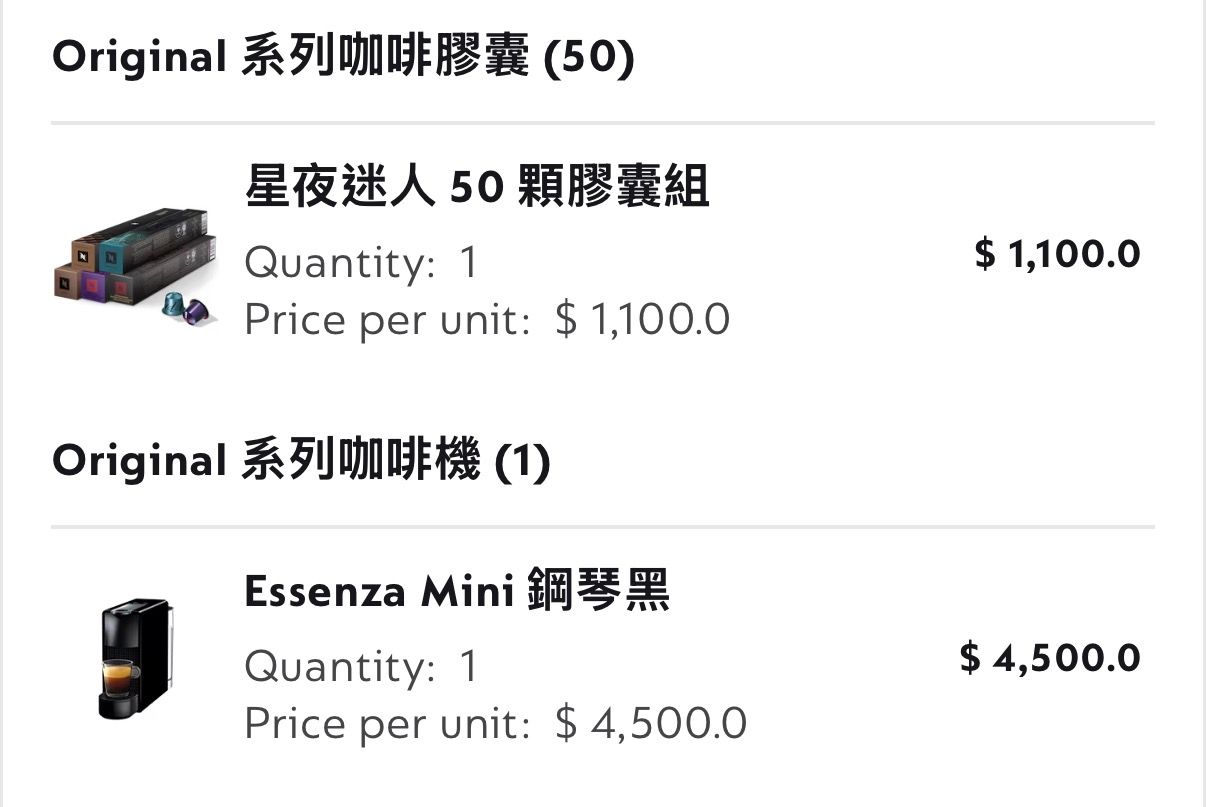
Task: Tap the purple capsule in product image
Action: coord(198,311)
